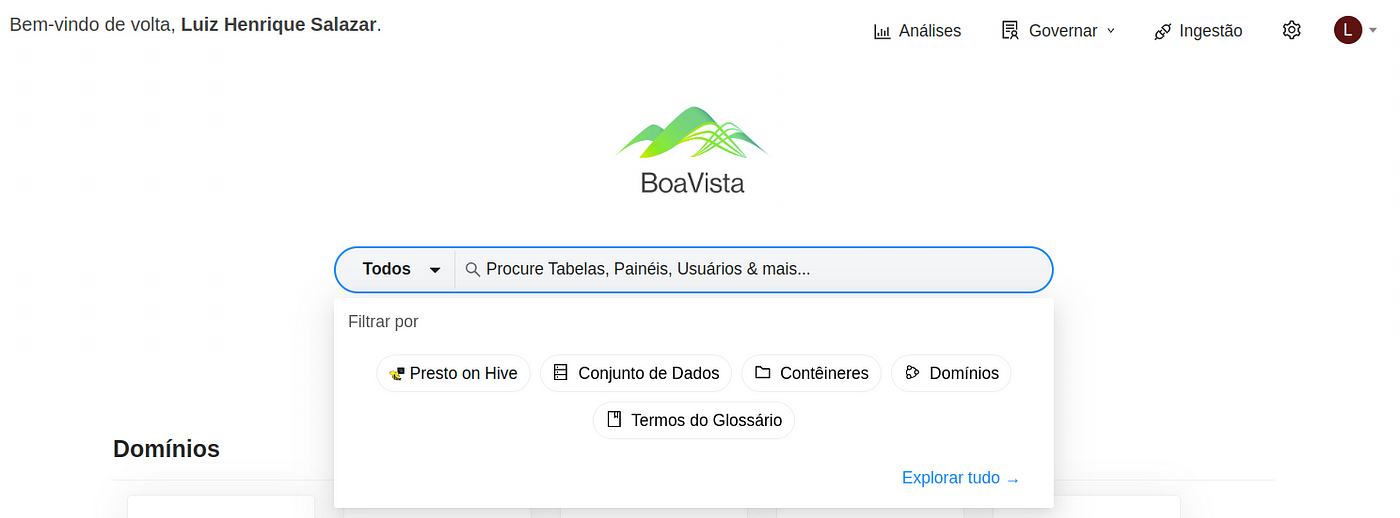The height and width of the screenshot is (518, 1400).
Task: Open dropdown arrow beside user avatar
Action: pos(1373,31)
